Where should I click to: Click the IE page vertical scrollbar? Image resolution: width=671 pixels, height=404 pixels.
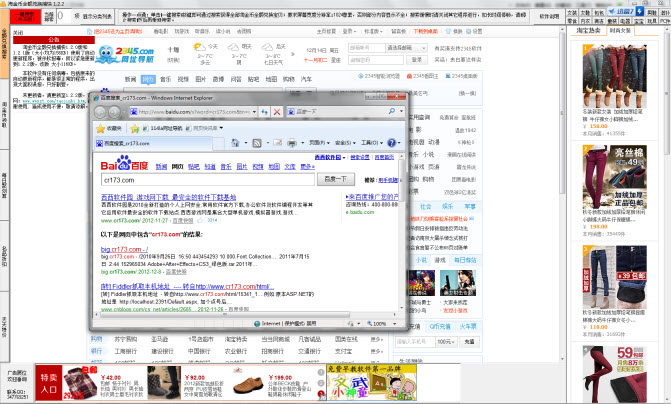401,231
